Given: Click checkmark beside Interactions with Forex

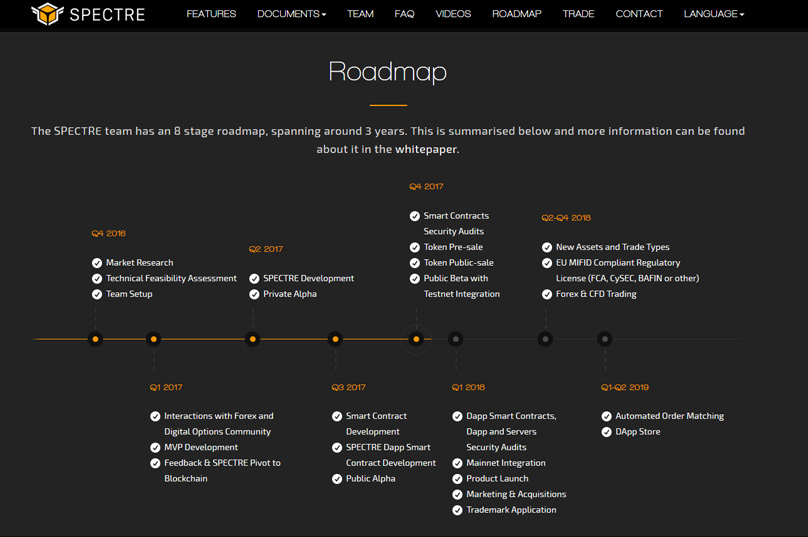Looking at the screenshot, I should 155,416.
